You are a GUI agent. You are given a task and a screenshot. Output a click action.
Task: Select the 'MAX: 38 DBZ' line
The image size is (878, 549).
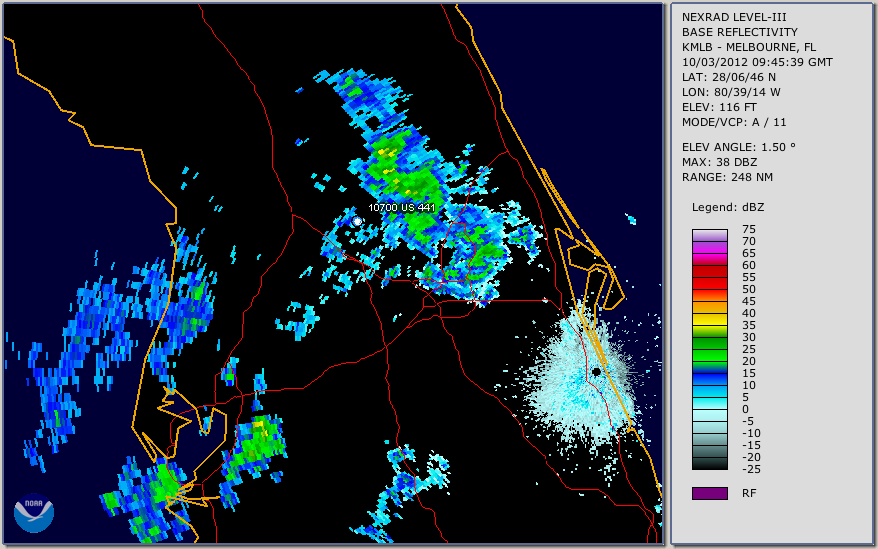(719, 162)
